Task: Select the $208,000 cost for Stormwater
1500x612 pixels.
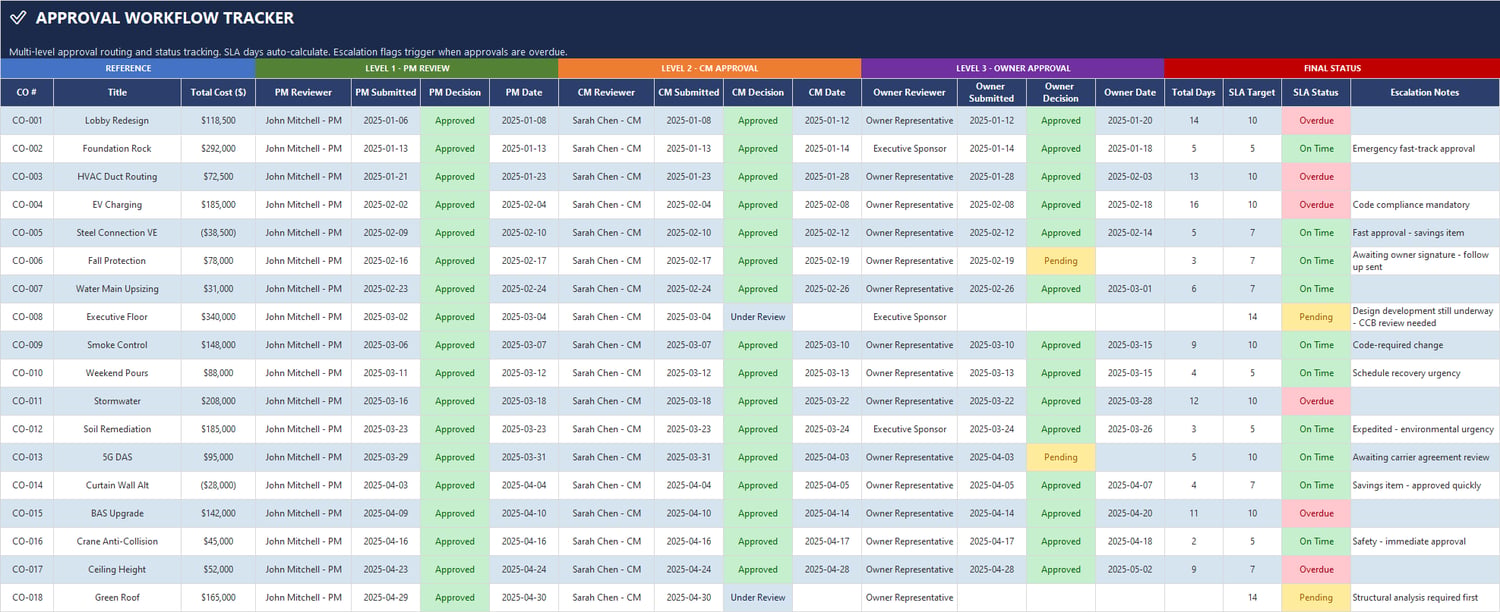Action: [x=219, y=400]
